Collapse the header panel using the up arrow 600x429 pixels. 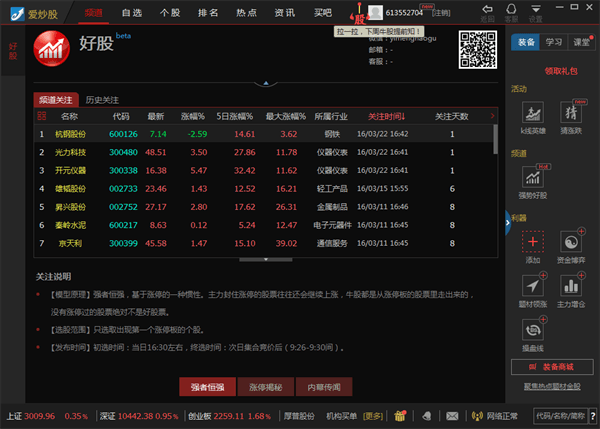coord(265,83)
